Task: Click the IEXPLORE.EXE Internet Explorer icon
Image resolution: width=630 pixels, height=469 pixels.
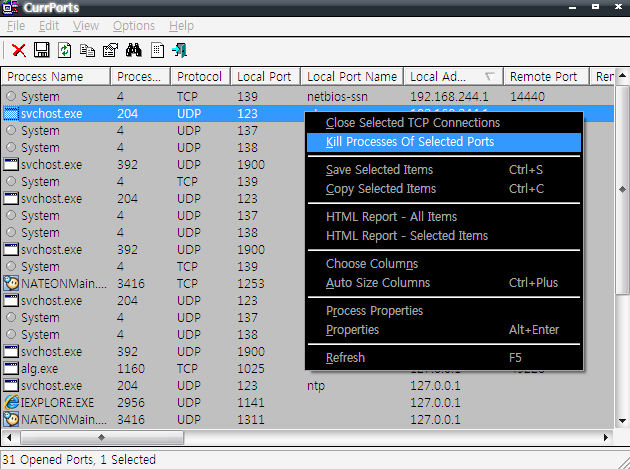Action: tap(11, 402)
